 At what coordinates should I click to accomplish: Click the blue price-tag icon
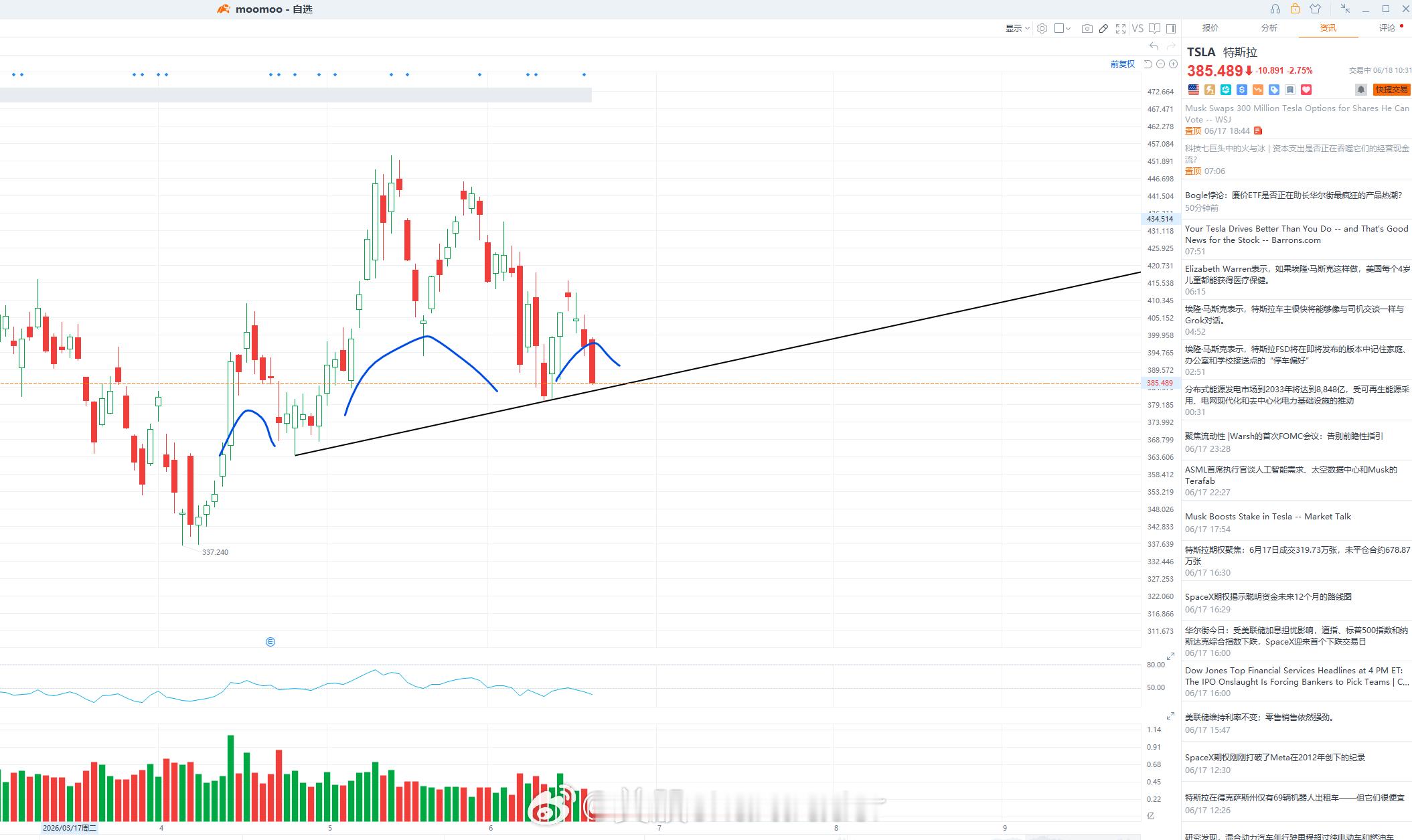coord(1274,90)
